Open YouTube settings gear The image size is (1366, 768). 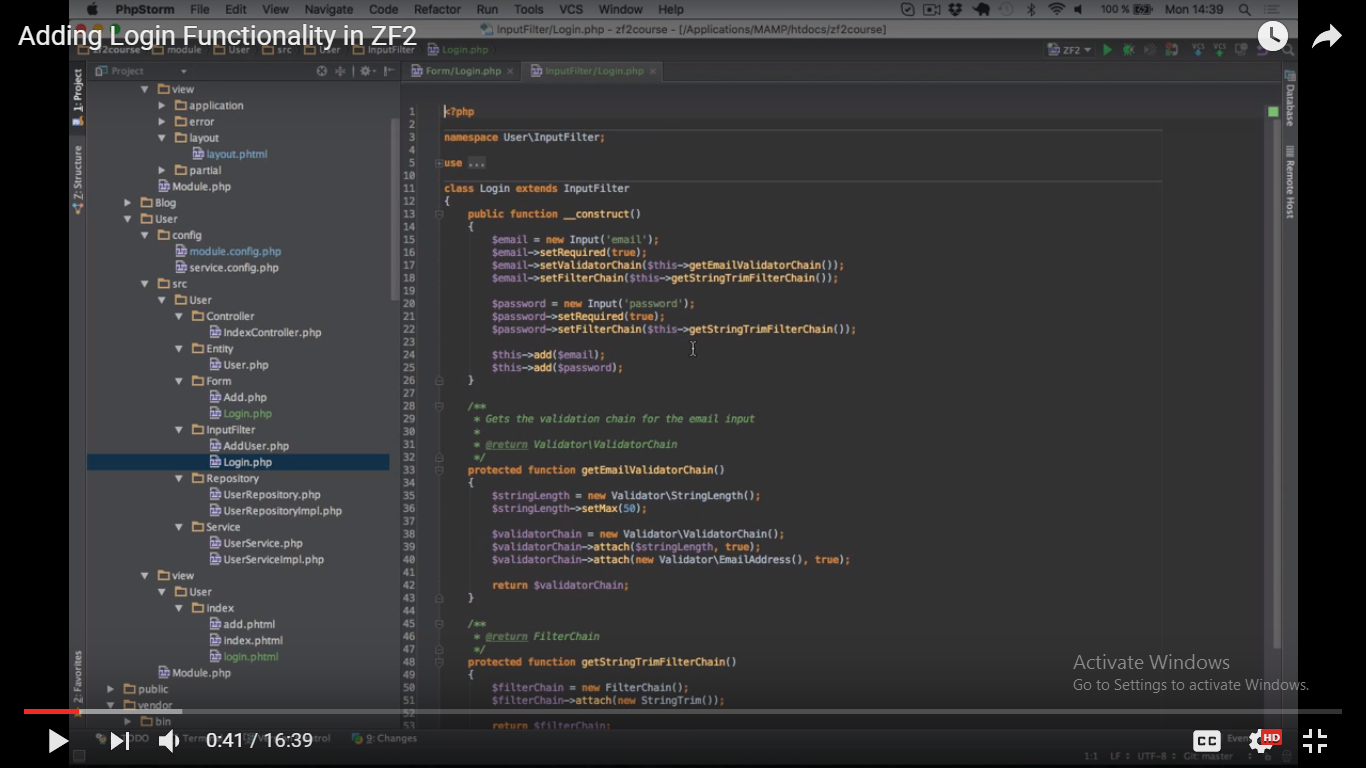1262,741
